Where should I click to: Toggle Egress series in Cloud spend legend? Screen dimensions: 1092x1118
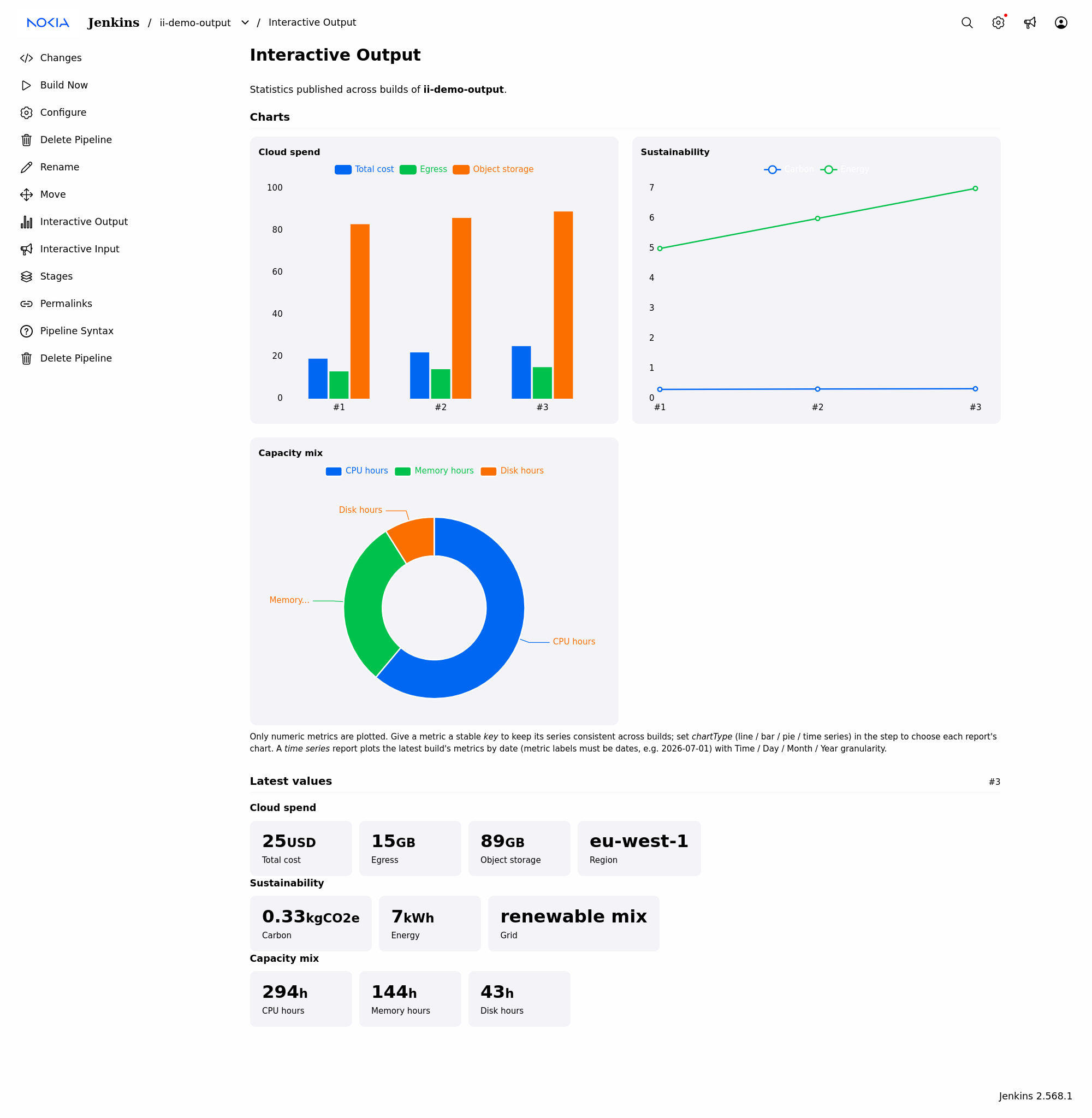pos(423,169)
